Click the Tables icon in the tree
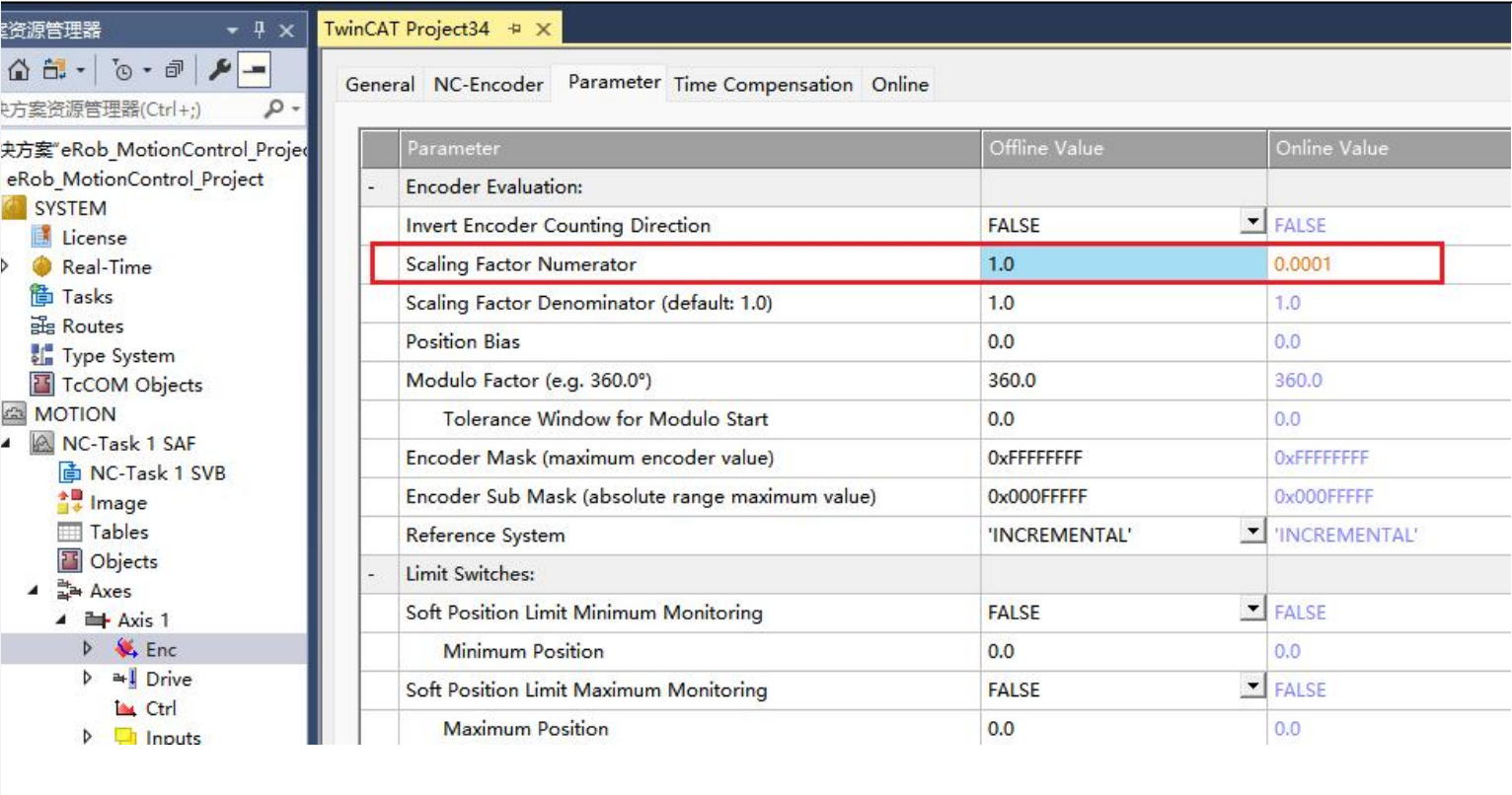Screen dimensions: 1512x795 tap(70, 532)
